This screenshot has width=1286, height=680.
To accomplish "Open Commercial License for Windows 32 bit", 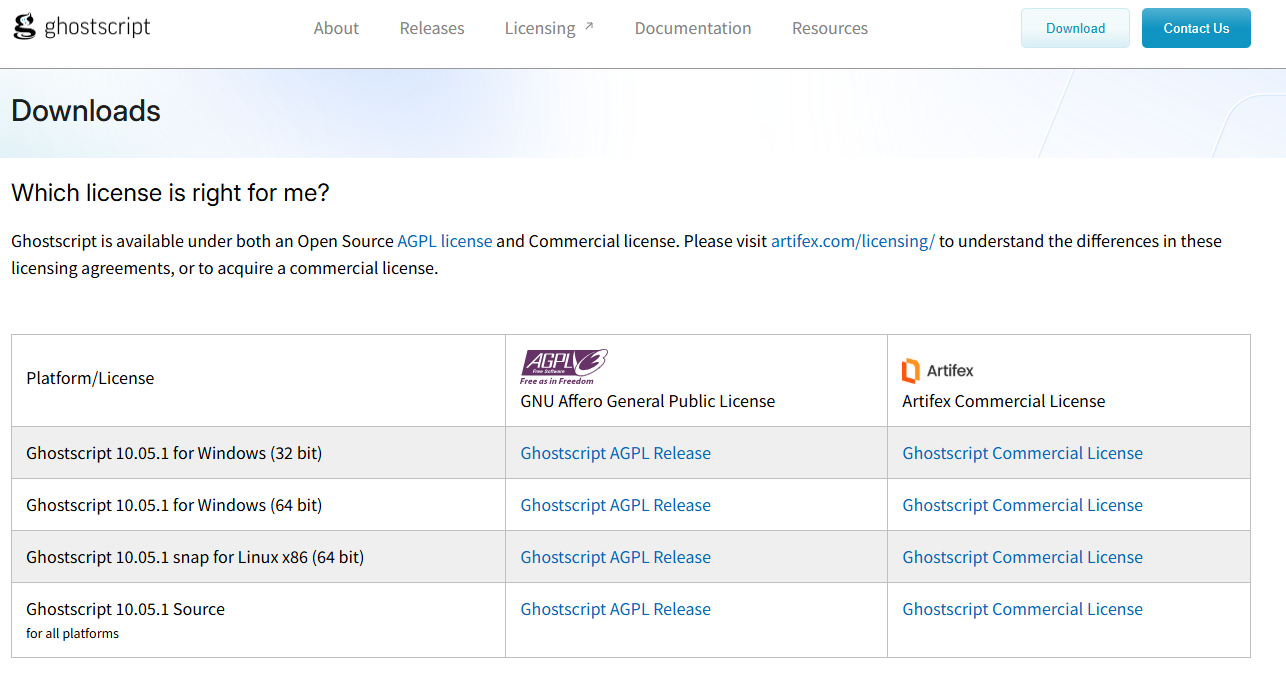I will click(x=1023, y=453).
